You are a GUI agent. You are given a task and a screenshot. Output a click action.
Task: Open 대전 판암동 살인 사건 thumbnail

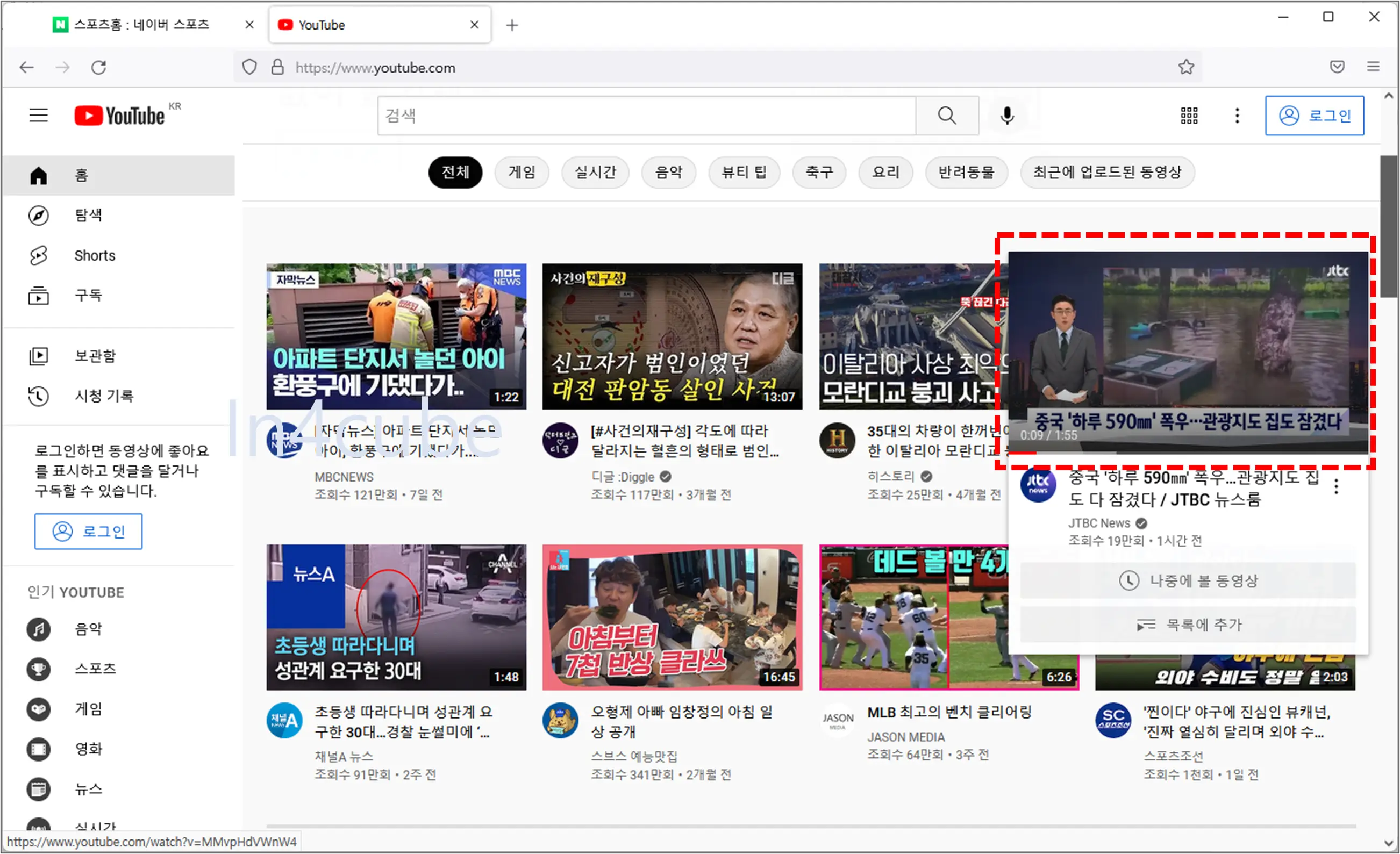(672, 336)
